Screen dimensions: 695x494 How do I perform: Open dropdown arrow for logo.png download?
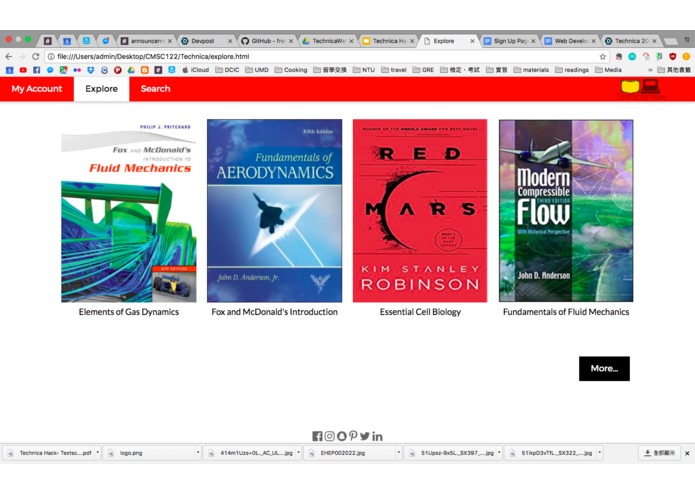click(x=198, y=452)
